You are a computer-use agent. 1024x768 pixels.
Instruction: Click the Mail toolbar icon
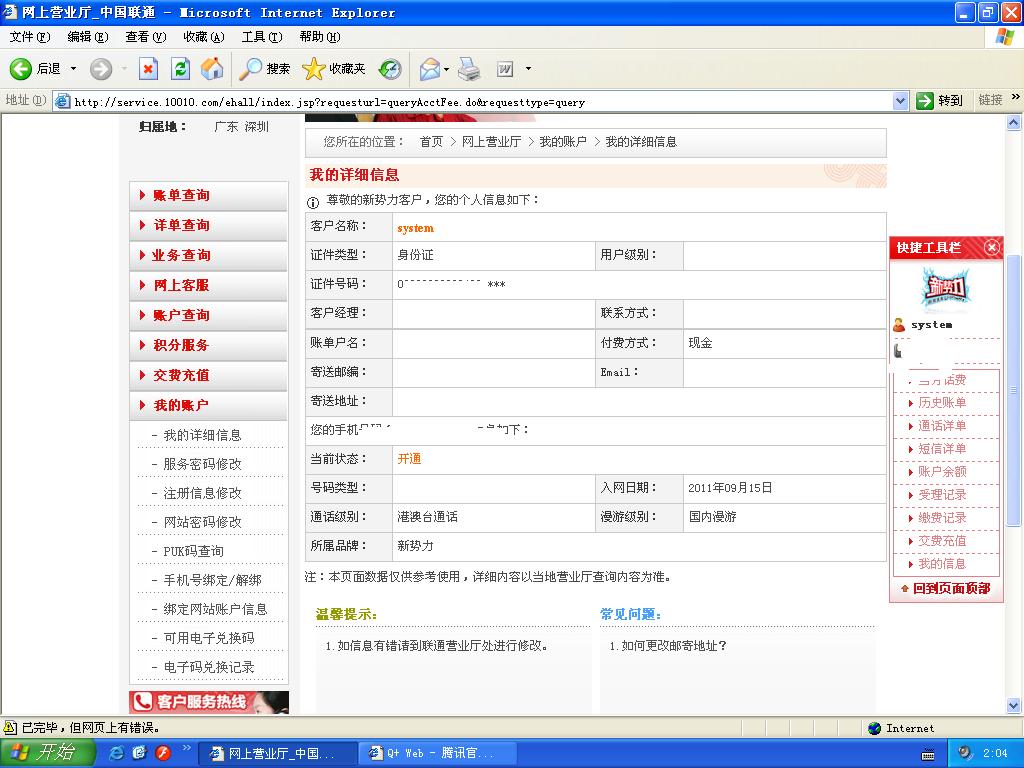429,69
